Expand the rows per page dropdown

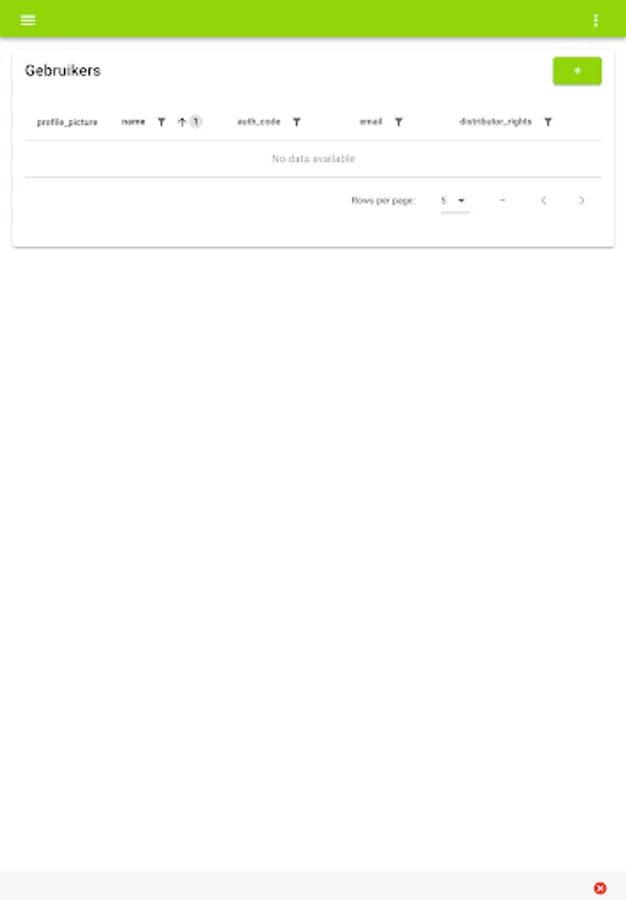(461, 200)
